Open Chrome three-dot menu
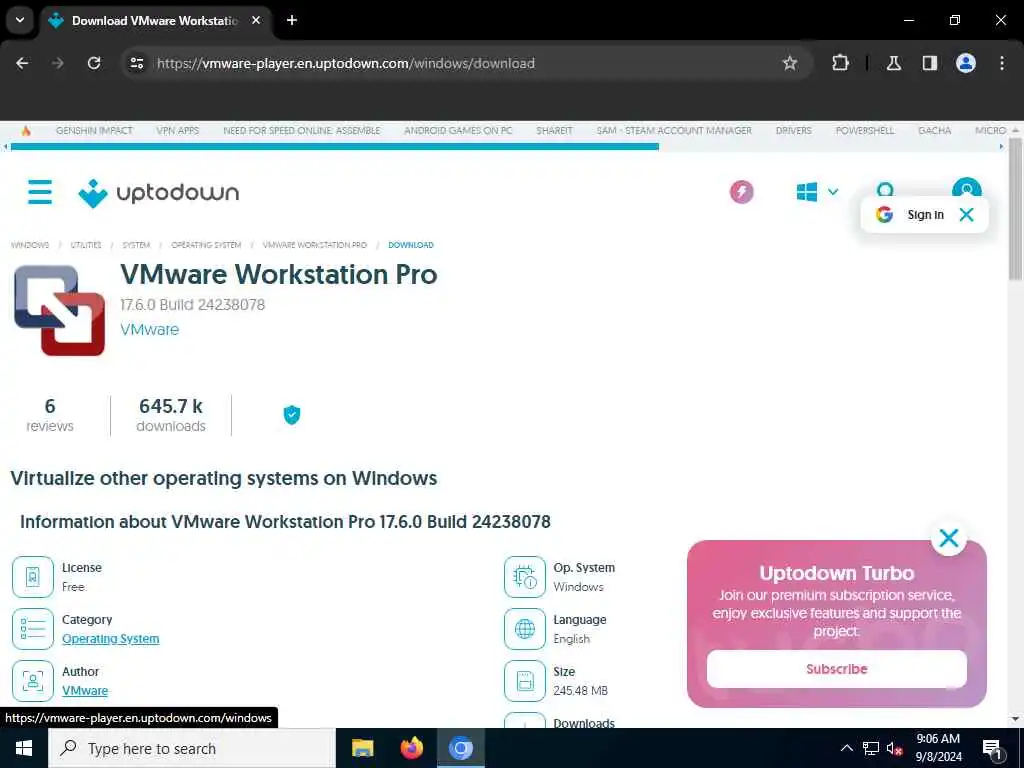 1001,63
